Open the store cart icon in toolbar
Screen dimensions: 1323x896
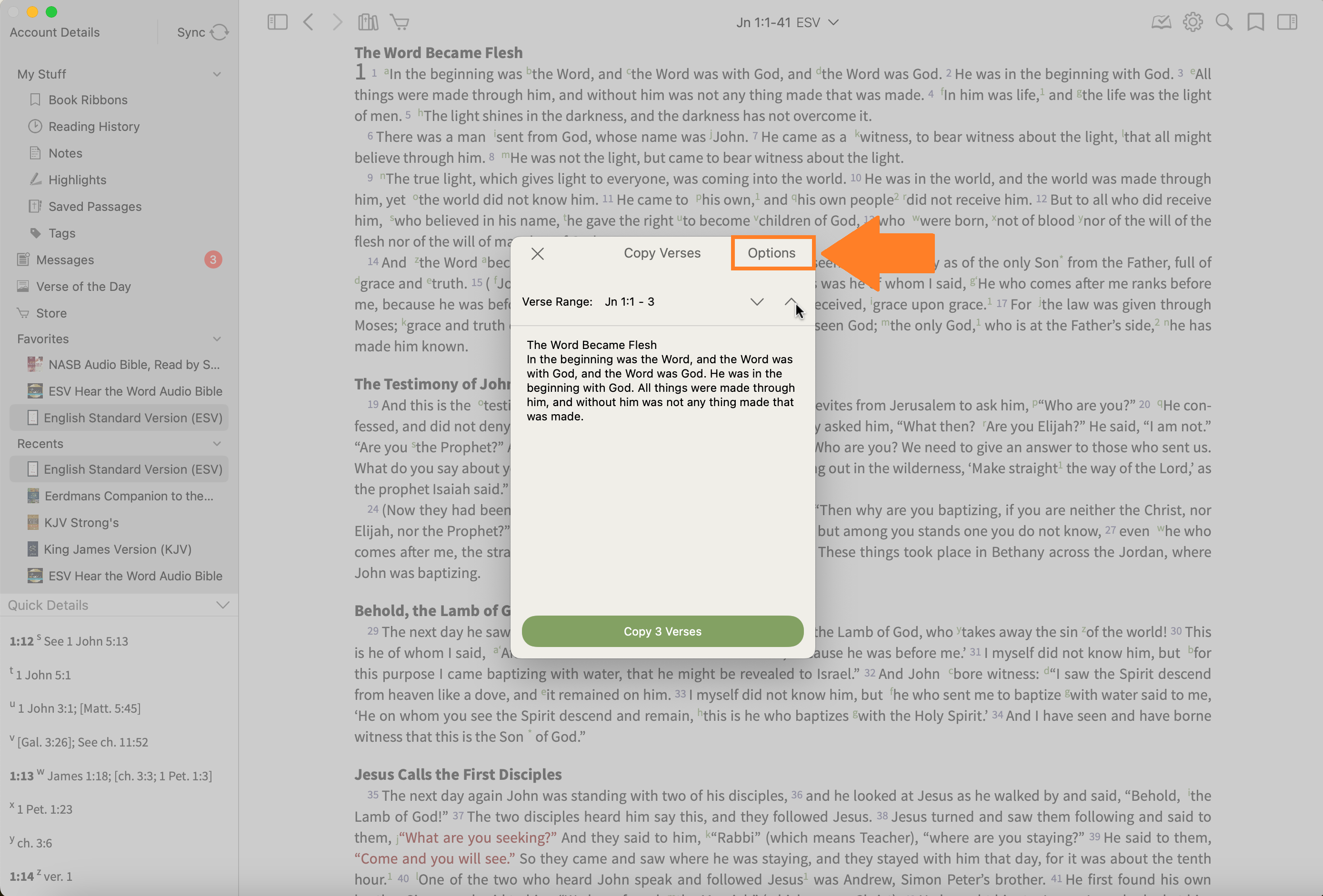coord(400,22)
